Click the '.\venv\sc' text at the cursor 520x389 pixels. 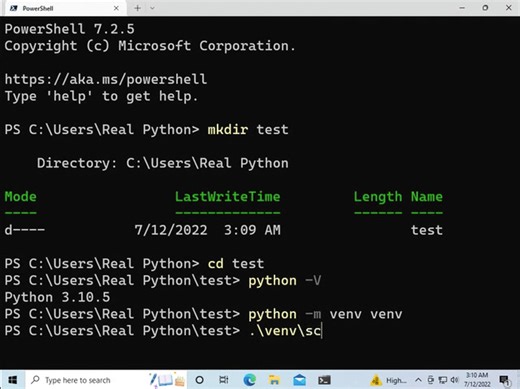coord(285,331)
